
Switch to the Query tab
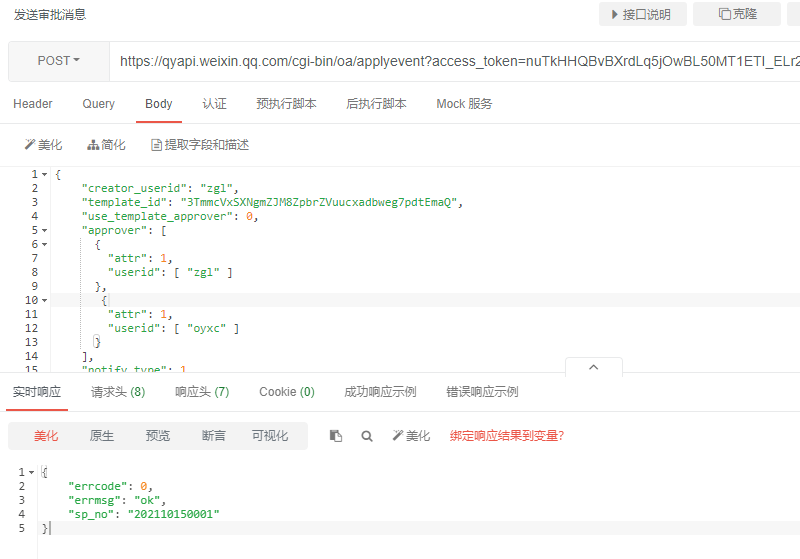coord(98,104)
